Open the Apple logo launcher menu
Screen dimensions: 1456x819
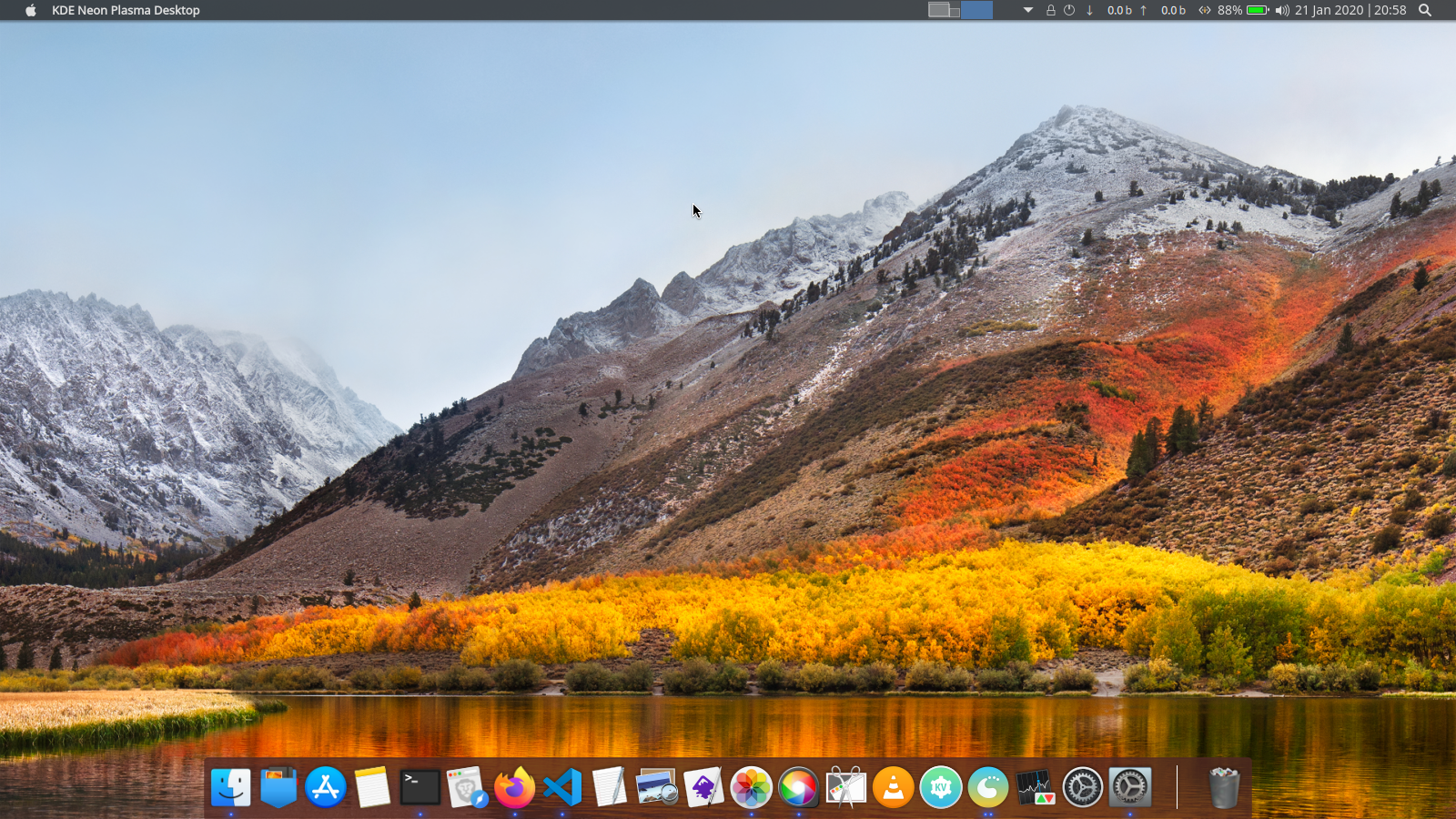[31, 10]
